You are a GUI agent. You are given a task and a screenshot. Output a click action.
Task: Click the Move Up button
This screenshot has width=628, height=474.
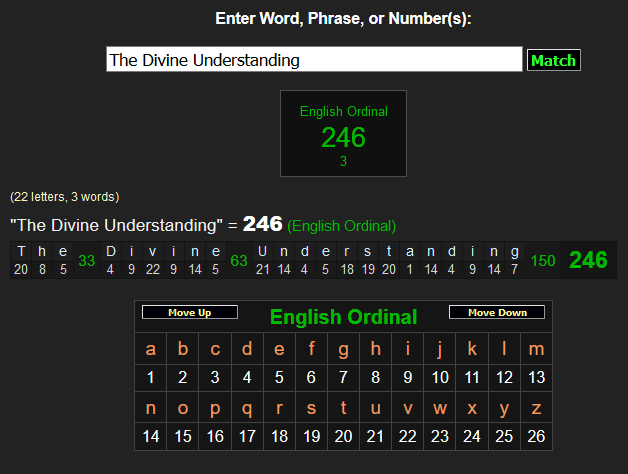coord(190,313)
